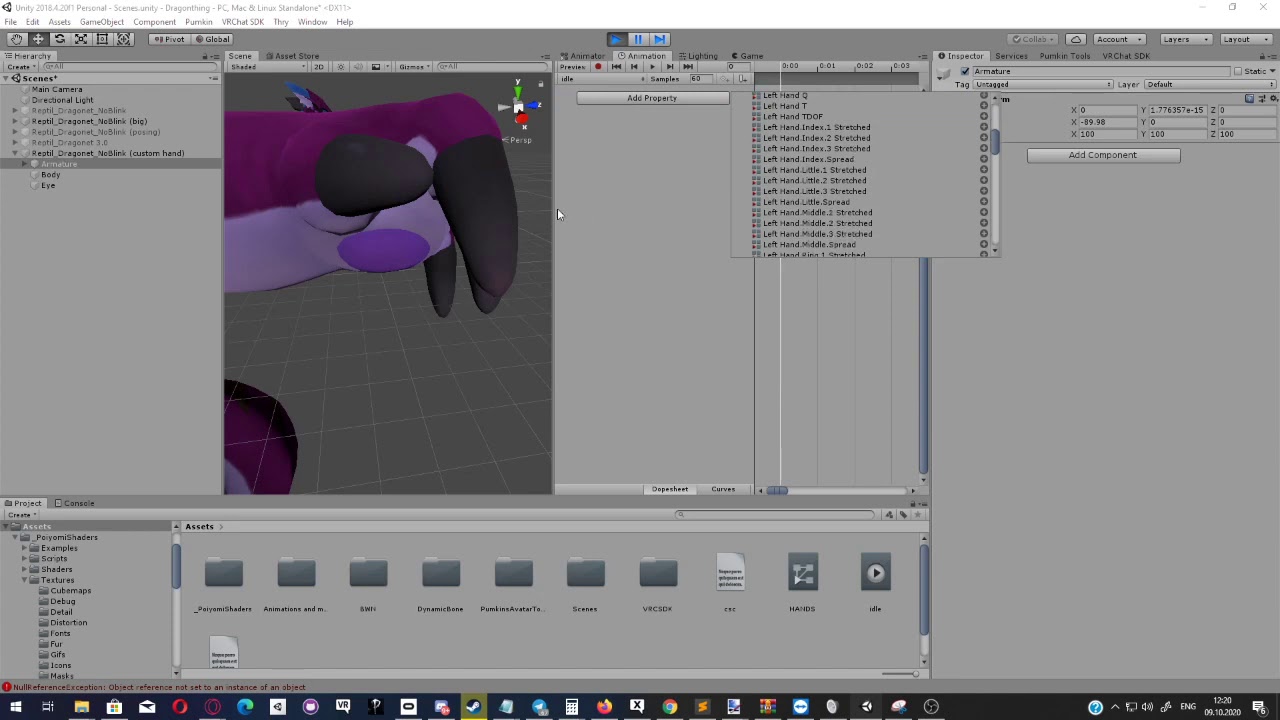Image resolution: width=1280 pixels, height=720 pixels.
Task: Open the Collab dropdown
Action: pyautogui.click(x=1033, y=39)
